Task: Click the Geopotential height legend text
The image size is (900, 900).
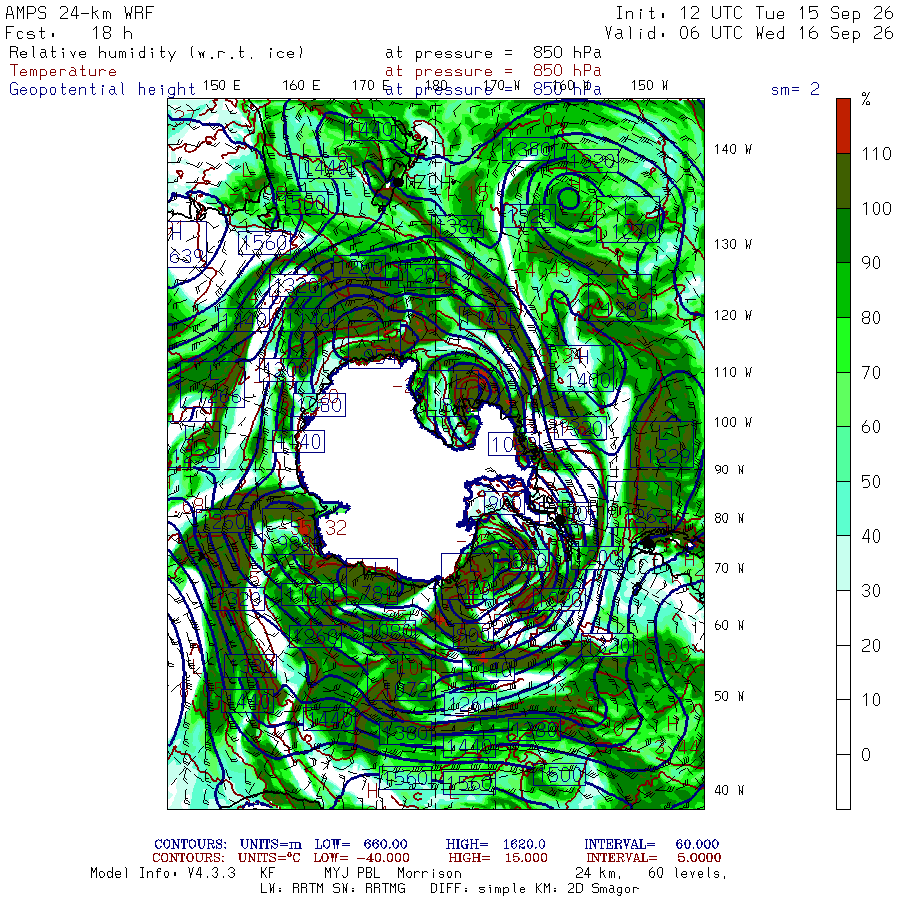Action: point(102,89)
